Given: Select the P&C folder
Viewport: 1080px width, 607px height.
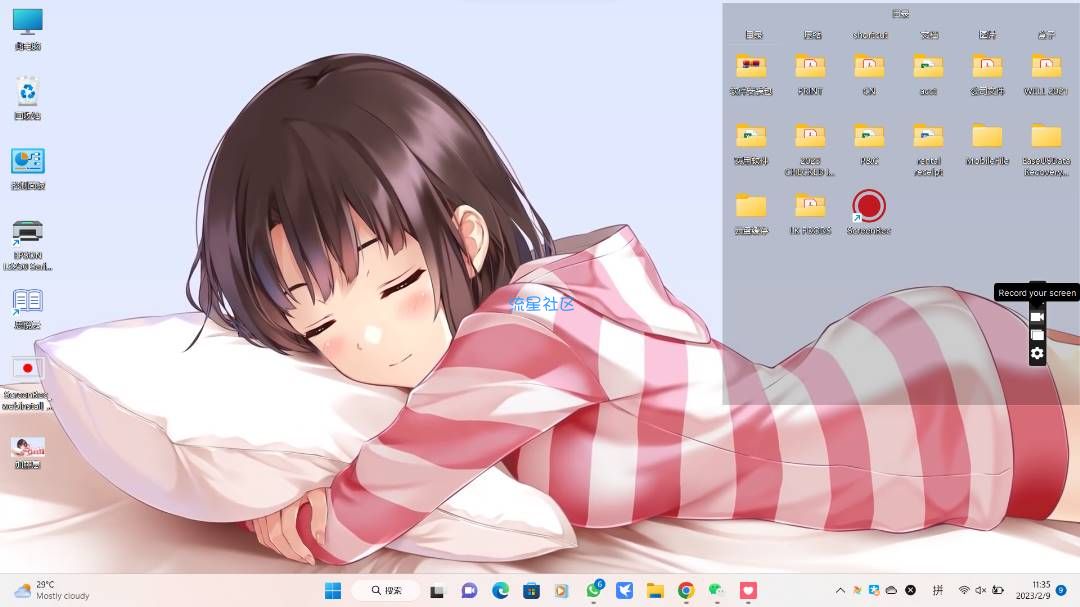Looking at the screenshot, I should (x=869, y=144).
